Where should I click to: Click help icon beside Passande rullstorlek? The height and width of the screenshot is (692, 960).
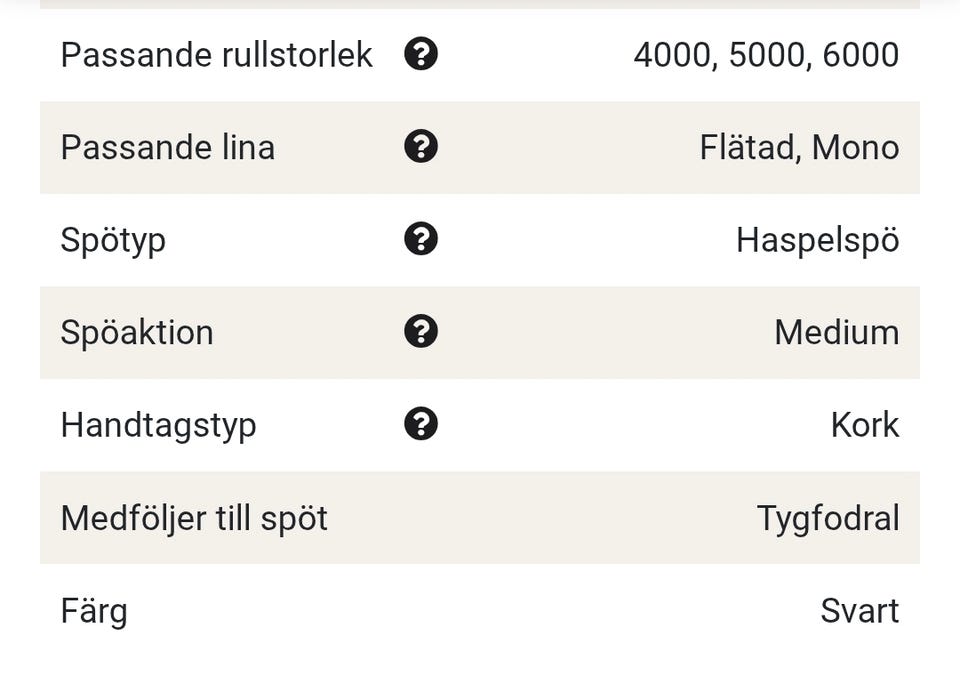tap(421, 54)
